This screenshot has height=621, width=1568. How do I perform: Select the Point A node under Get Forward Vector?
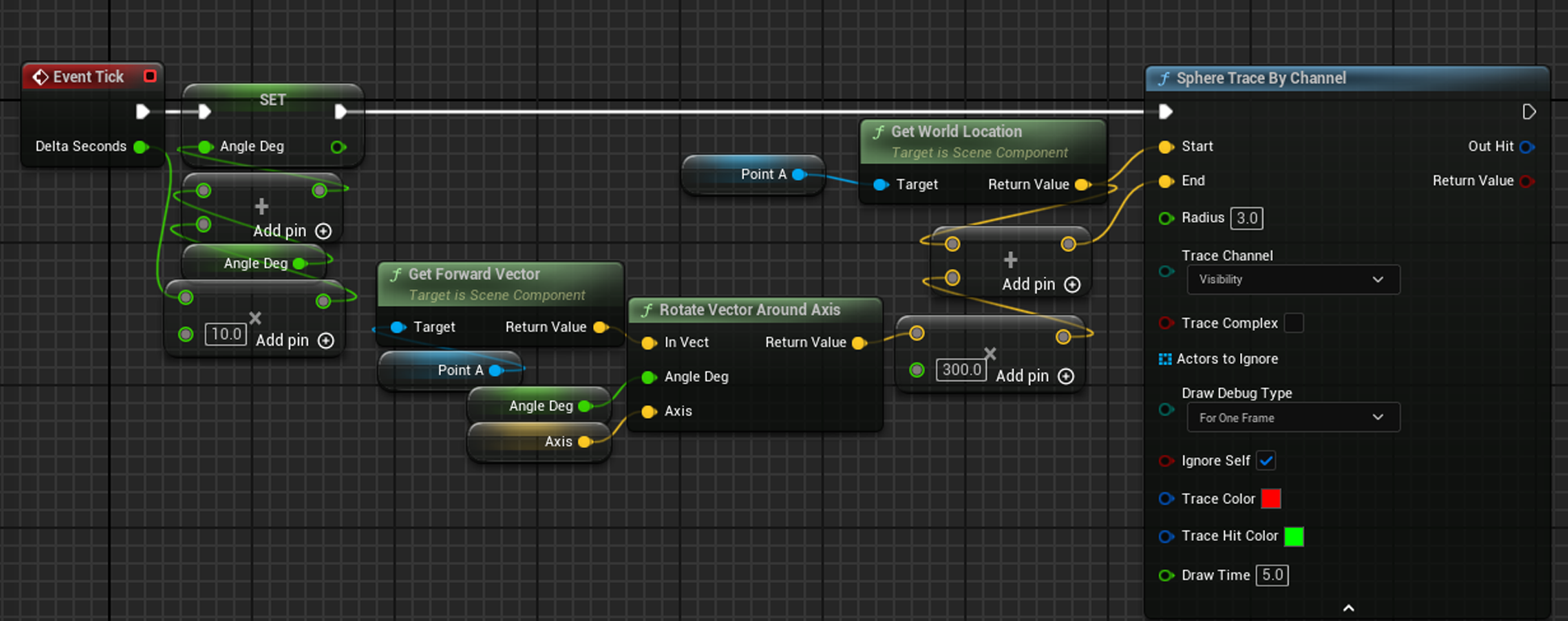pyautogui.click(x=450, y=370)
